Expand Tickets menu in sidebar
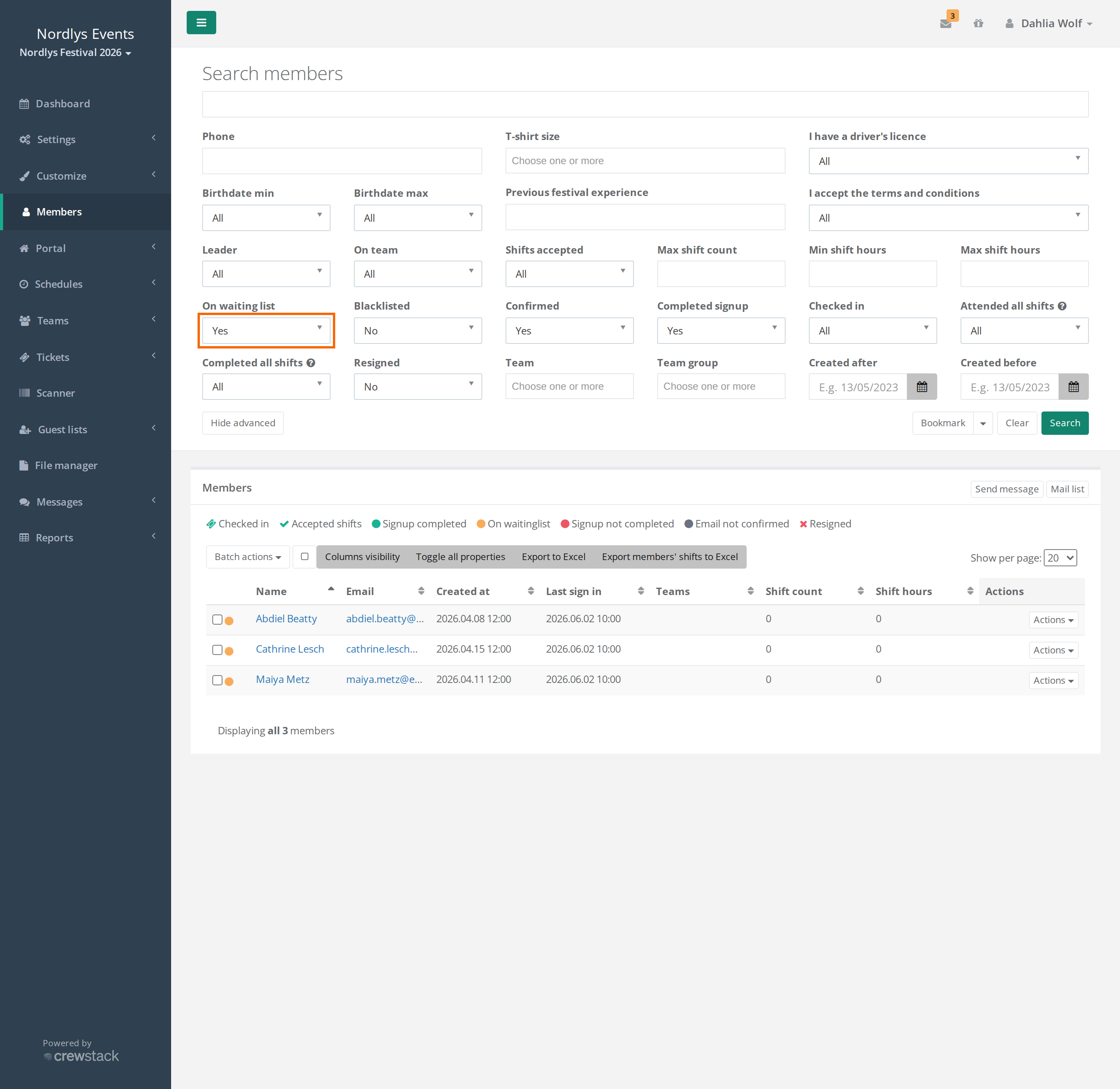Screen dimensions: 1120x1089 pos(86,357)
